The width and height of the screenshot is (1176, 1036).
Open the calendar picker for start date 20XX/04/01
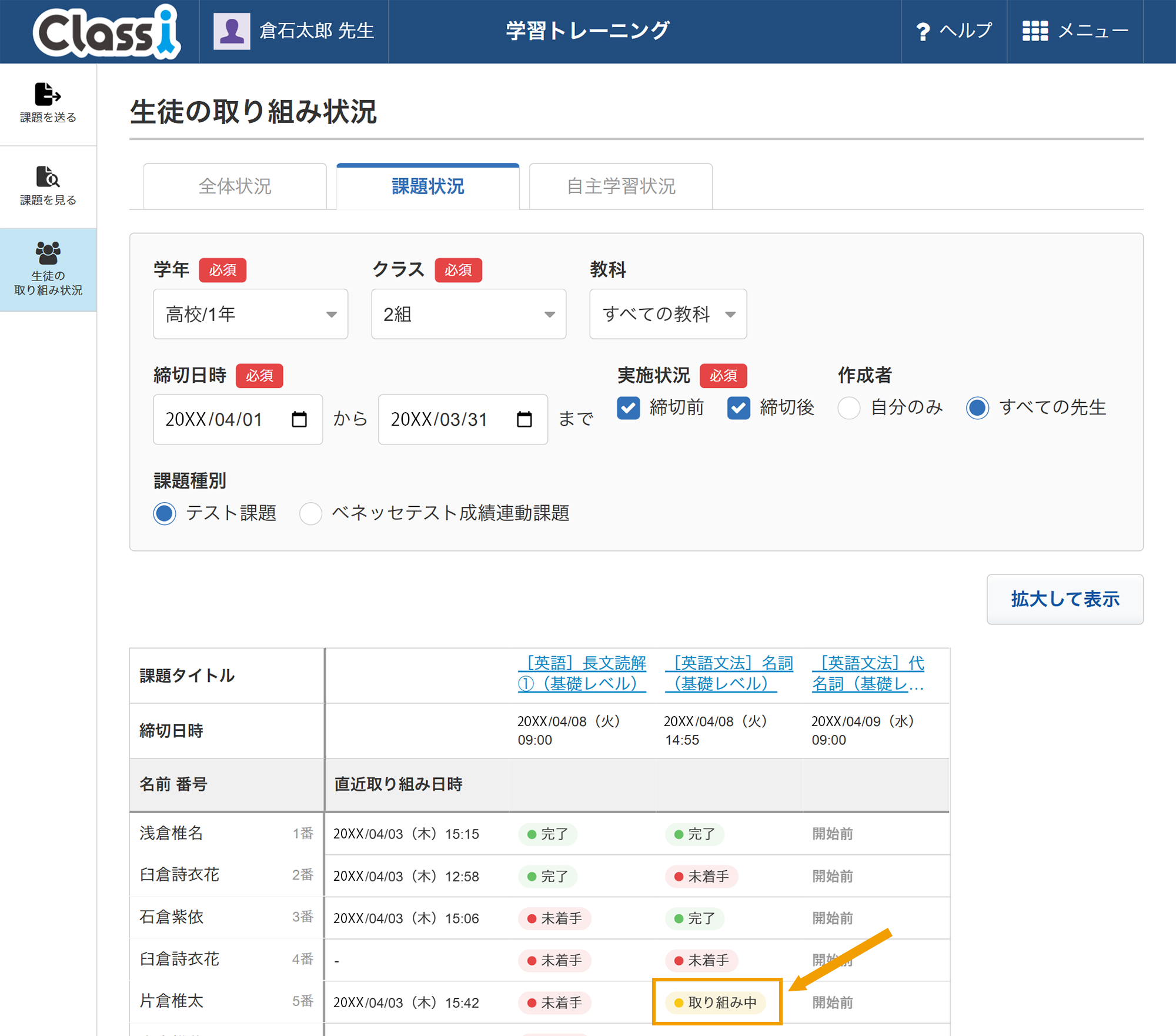pyautogui.click(x=299, y=419)
